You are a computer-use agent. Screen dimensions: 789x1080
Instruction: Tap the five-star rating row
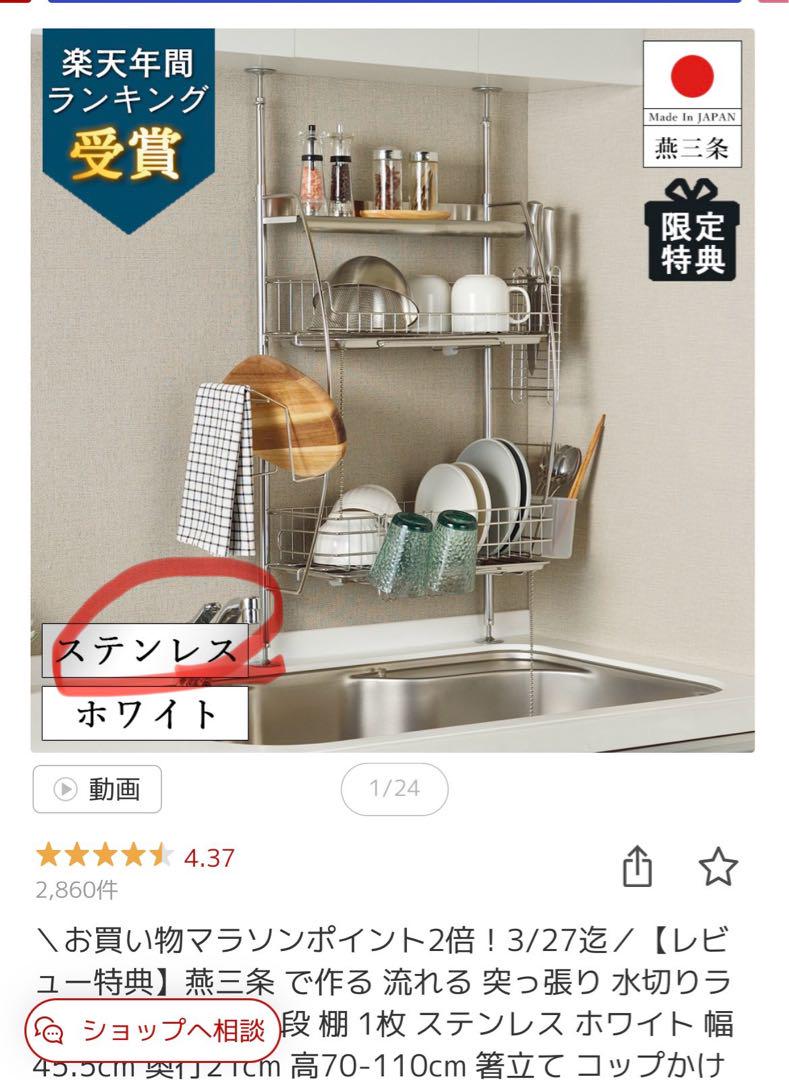[x=105, y=855]
